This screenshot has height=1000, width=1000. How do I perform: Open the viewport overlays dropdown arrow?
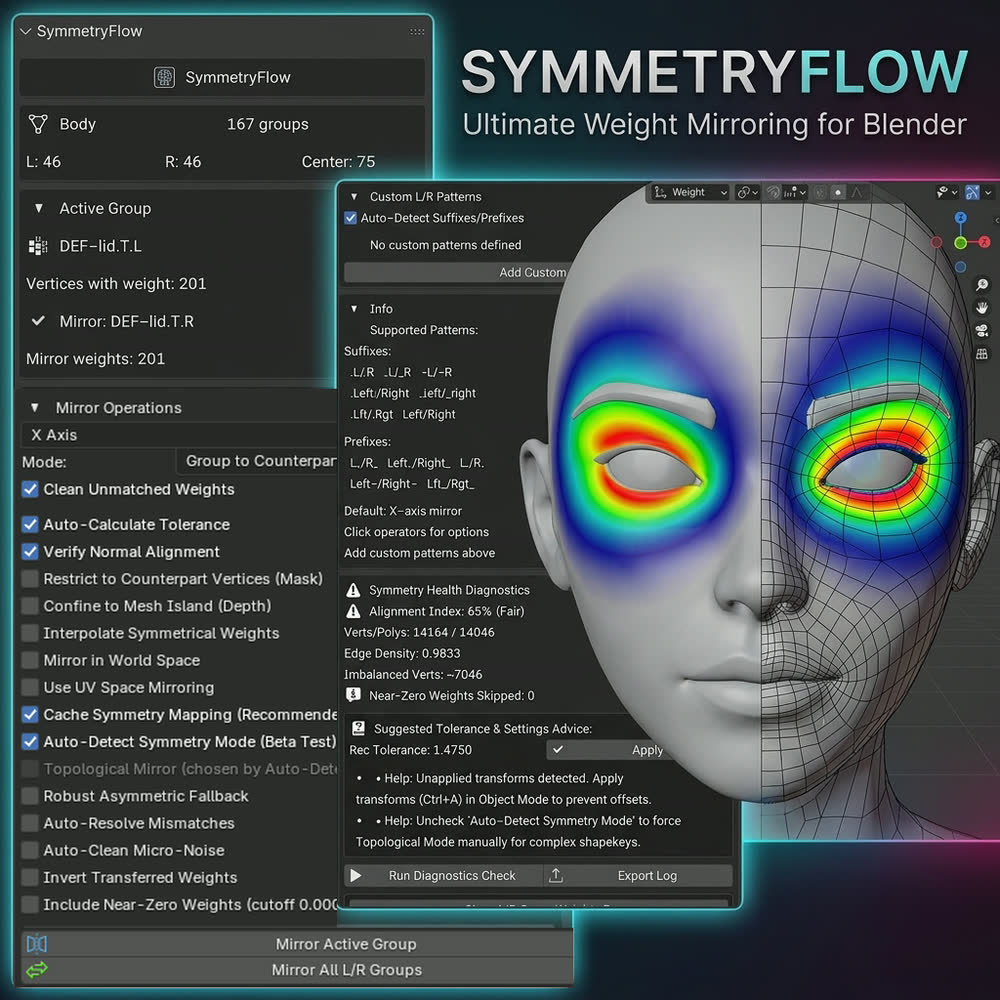988,193
